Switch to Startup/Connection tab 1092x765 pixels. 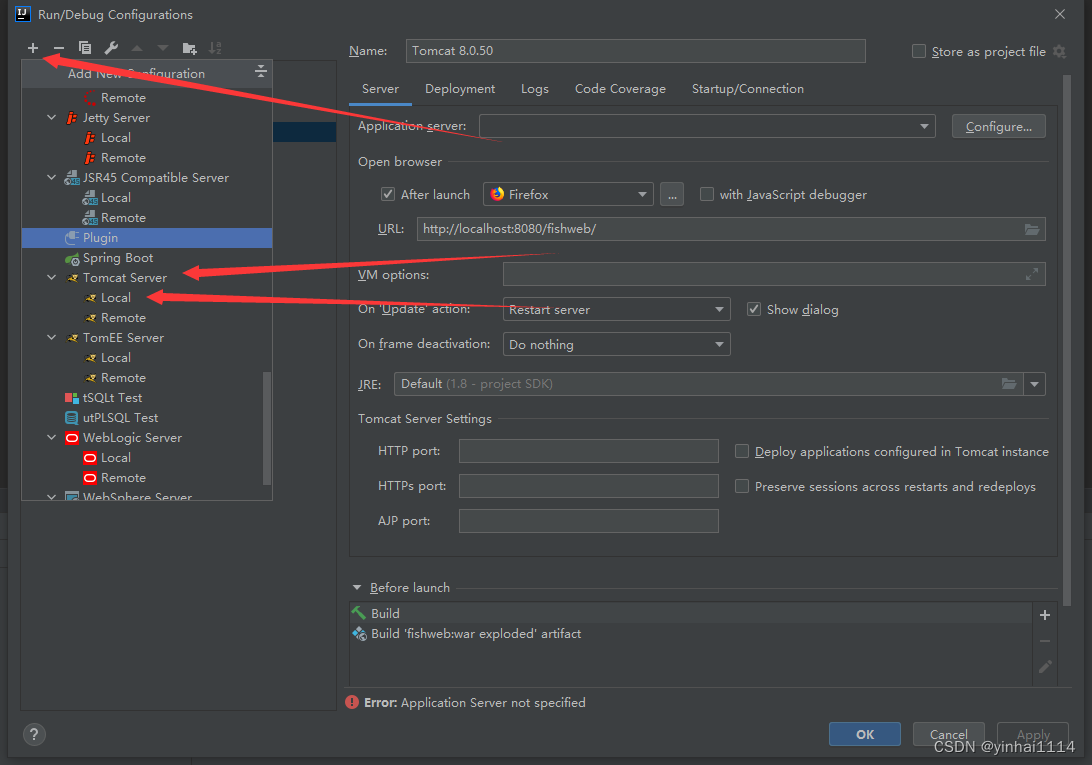point(747,89)
